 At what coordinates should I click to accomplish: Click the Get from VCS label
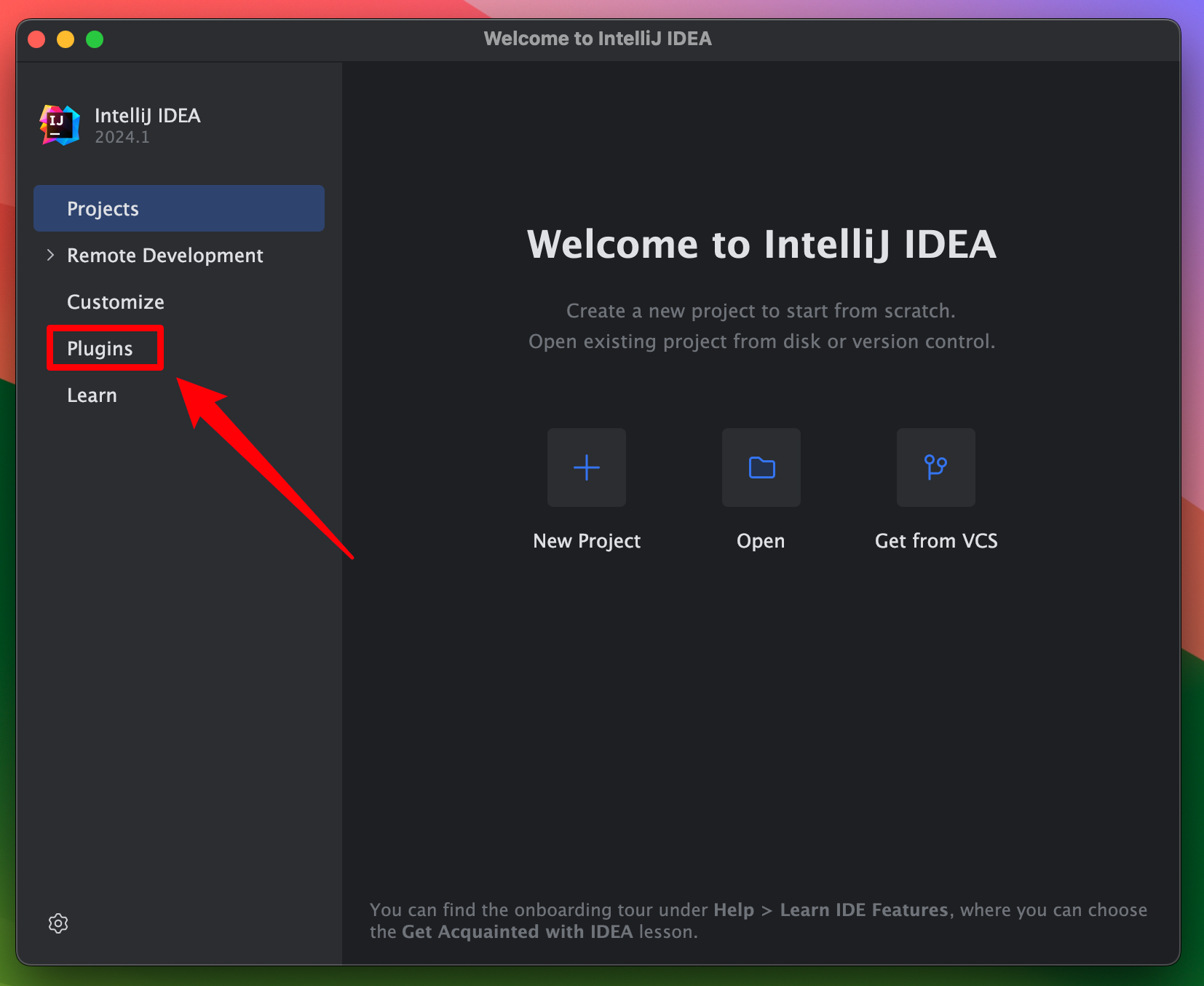click(936, 541)
